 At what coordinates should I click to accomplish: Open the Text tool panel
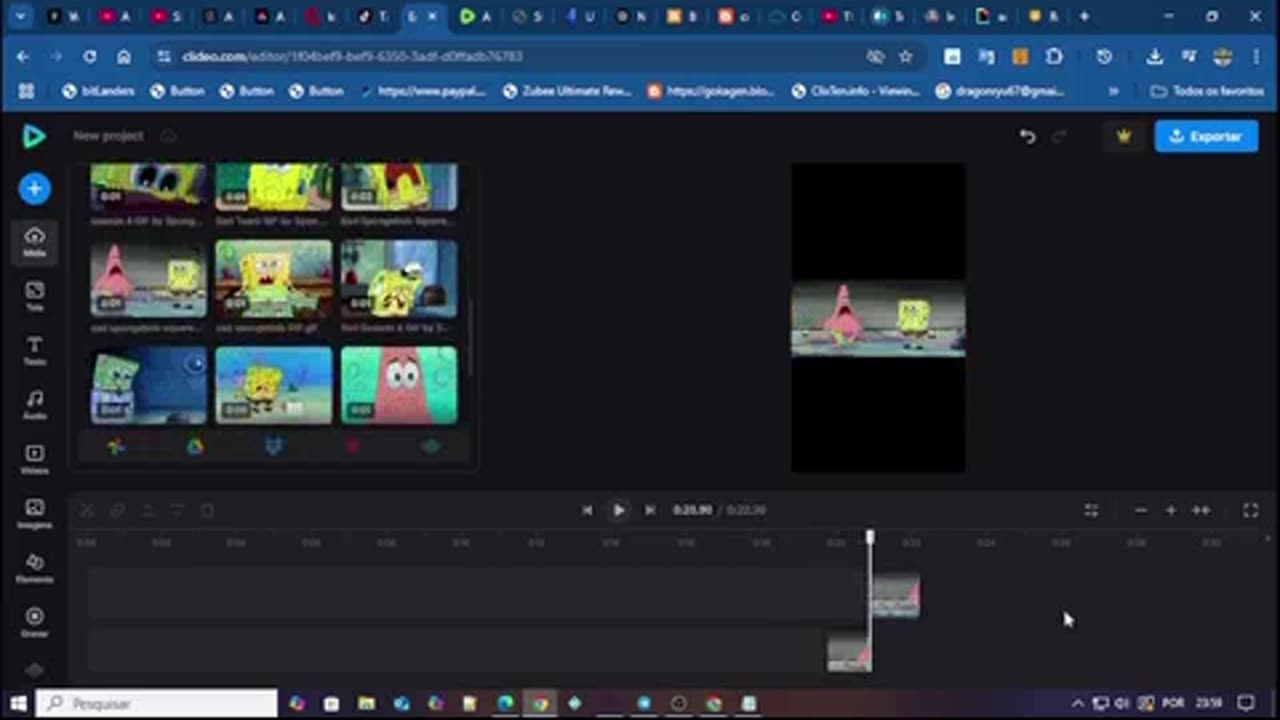click(x=35, y=350)
